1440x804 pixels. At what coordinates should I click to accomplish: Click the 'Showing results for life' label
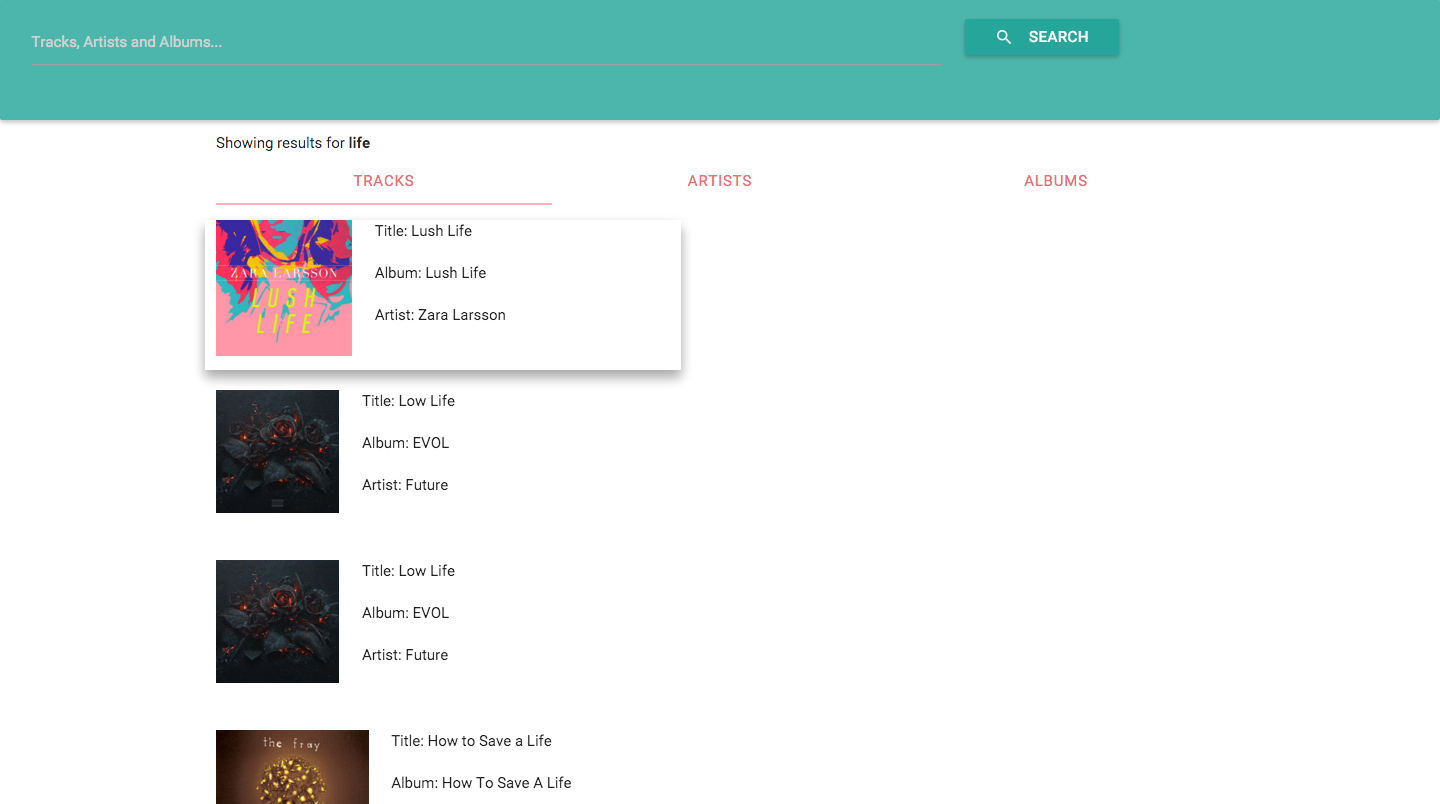coord(293,143)
